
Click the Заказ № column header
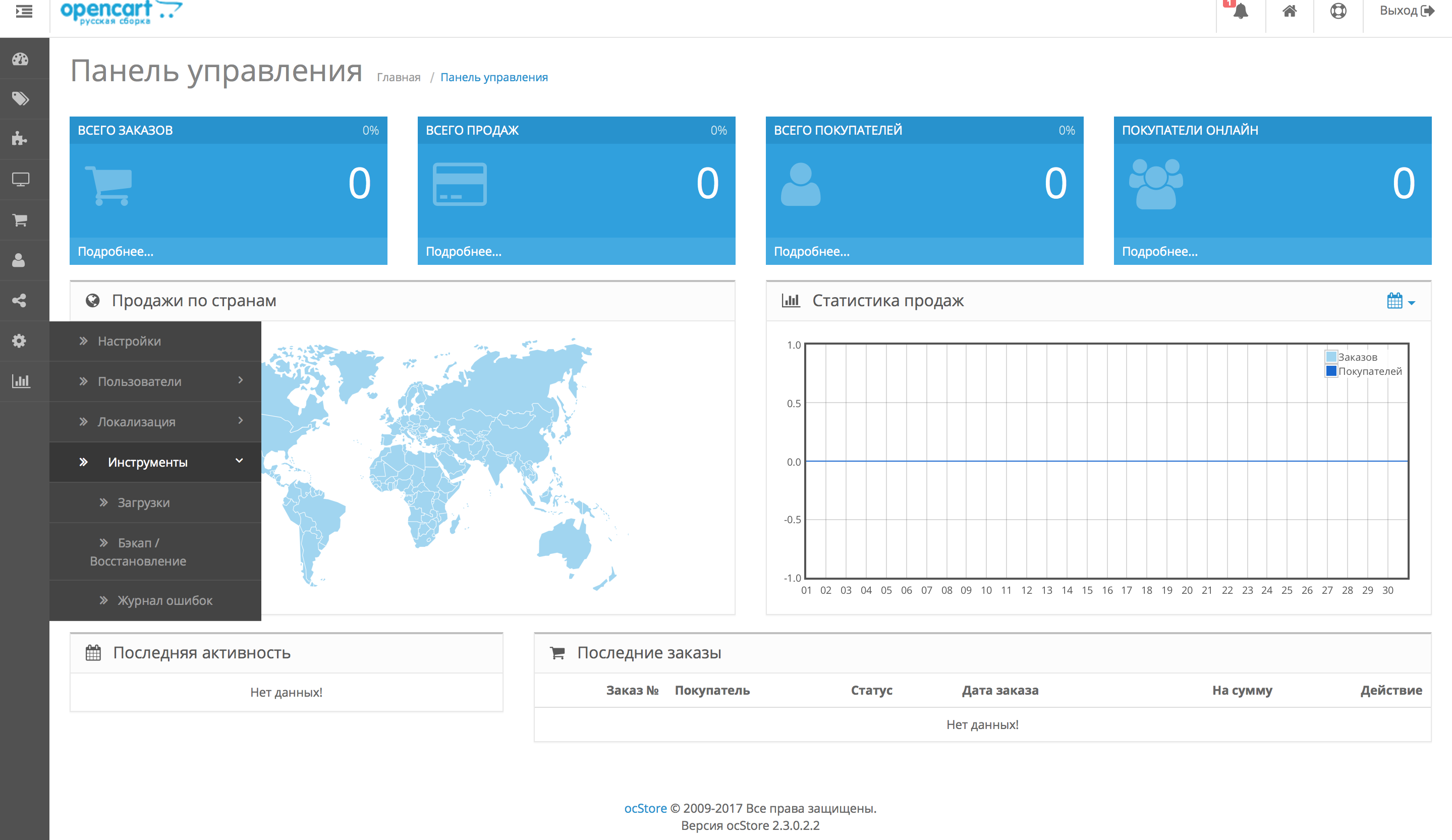tap(632, 690)
